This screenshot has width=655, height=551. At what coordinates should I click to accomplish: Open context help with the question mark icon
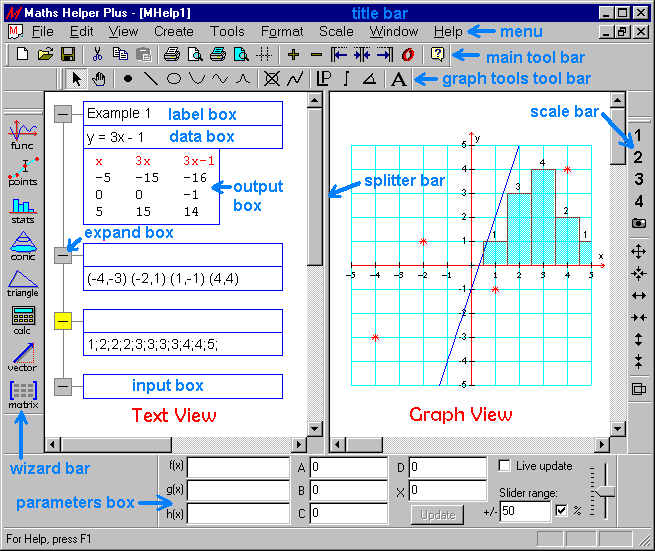coord(437,54)
